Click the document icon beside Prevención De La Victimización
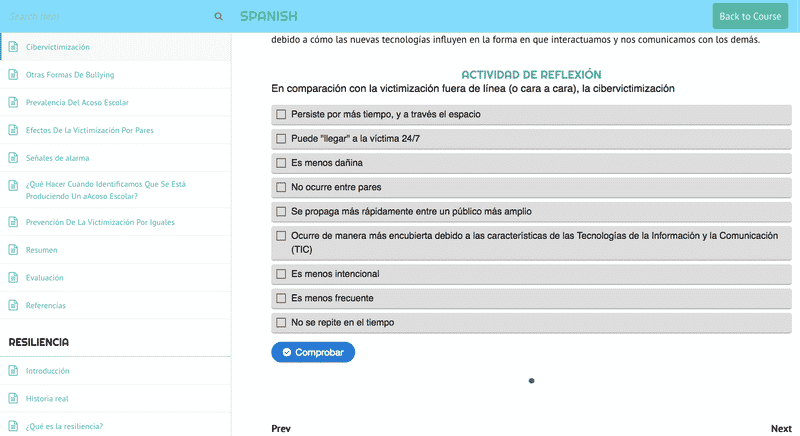Image resolution: width=800 pixels, height=436 pixels. pos(13,222)
